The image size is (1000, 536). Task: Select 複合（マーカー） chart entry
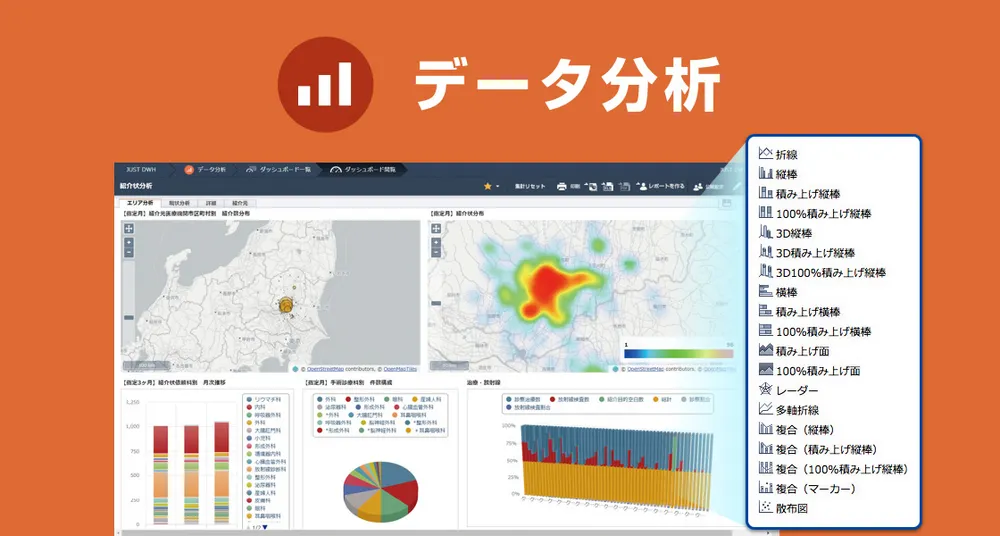click(807, 489)
